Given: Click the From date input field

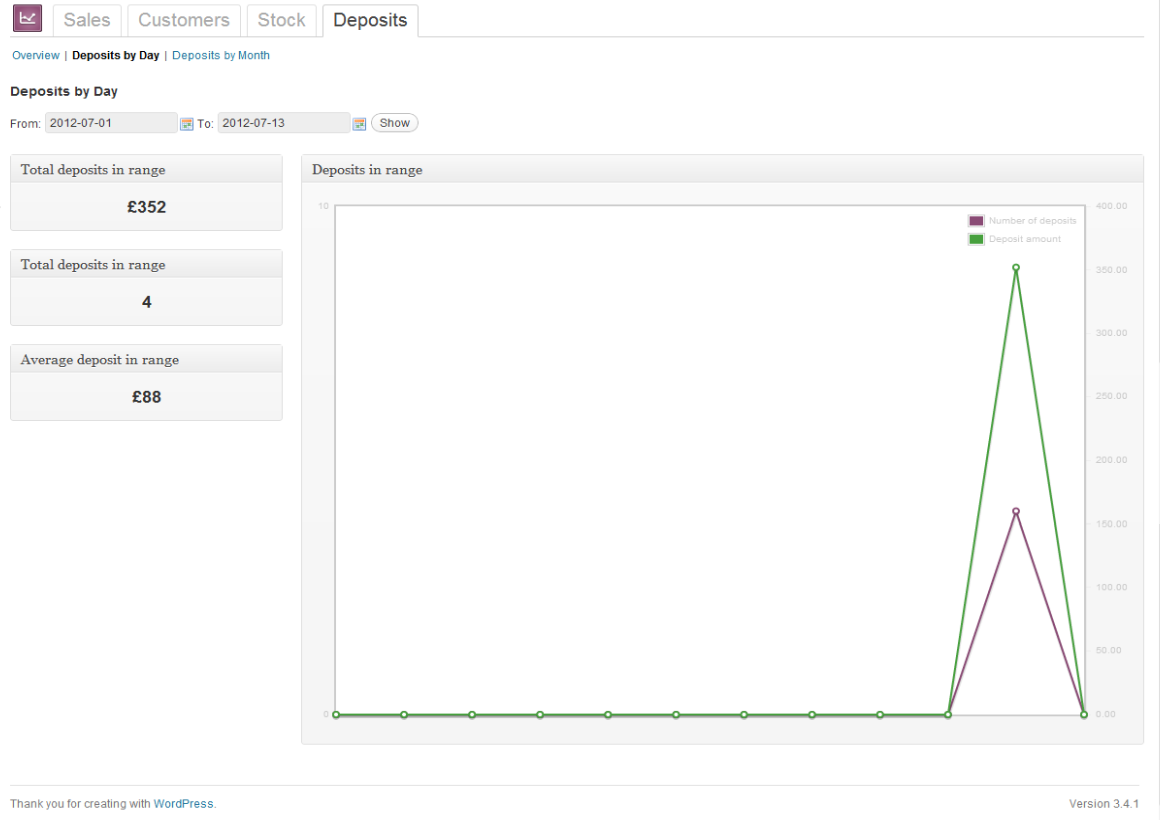Looking at the screenshot, I should click(110, 123).
